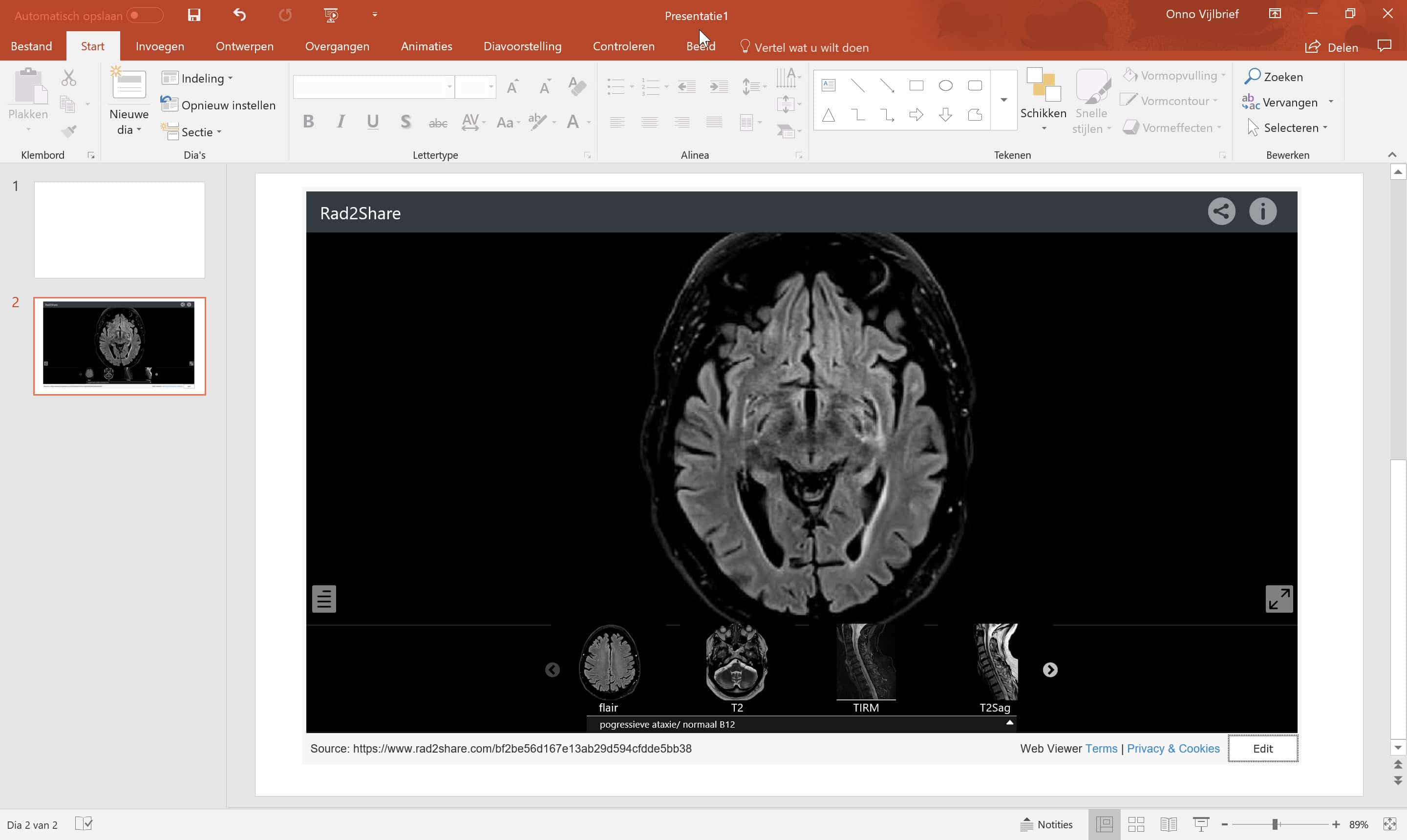Open Customize Quick Access Toolbar dropdown

click(374, 15)
